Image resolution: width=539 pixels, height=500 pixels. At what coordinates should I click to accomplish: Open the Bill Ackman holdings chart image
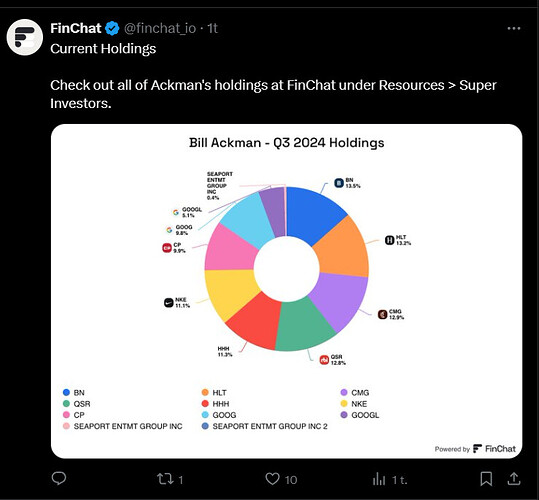[286, 291]
